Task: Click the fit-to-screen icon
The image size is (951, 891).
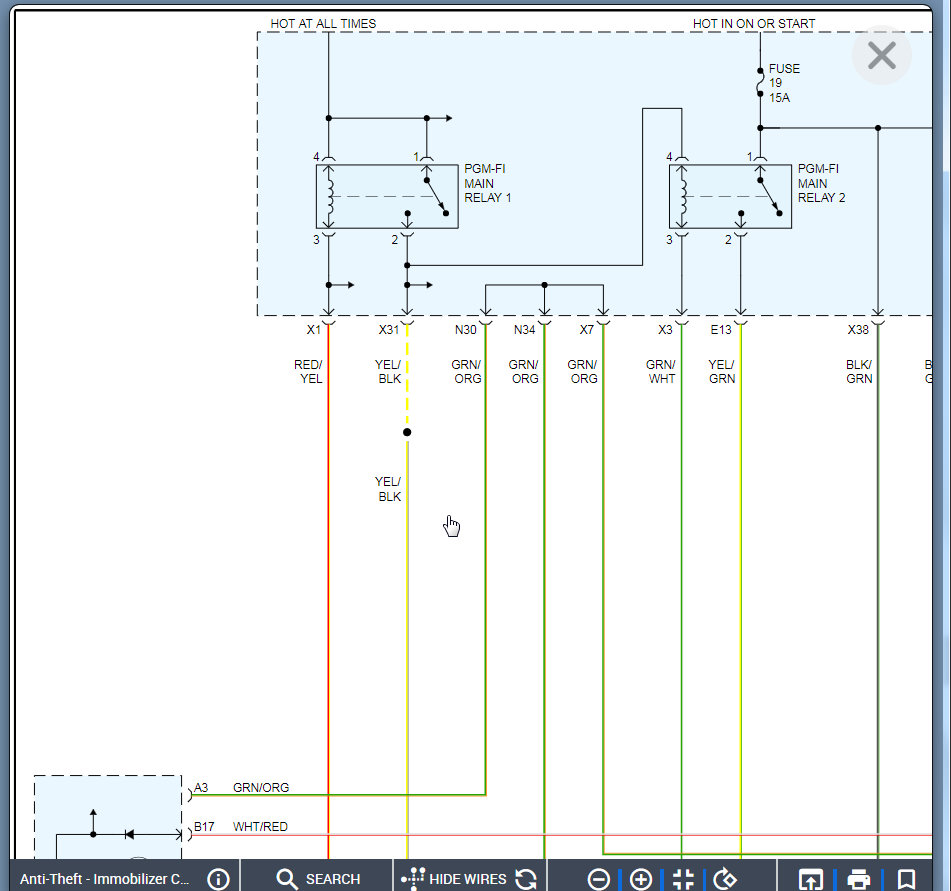Action: pos(683,878)
